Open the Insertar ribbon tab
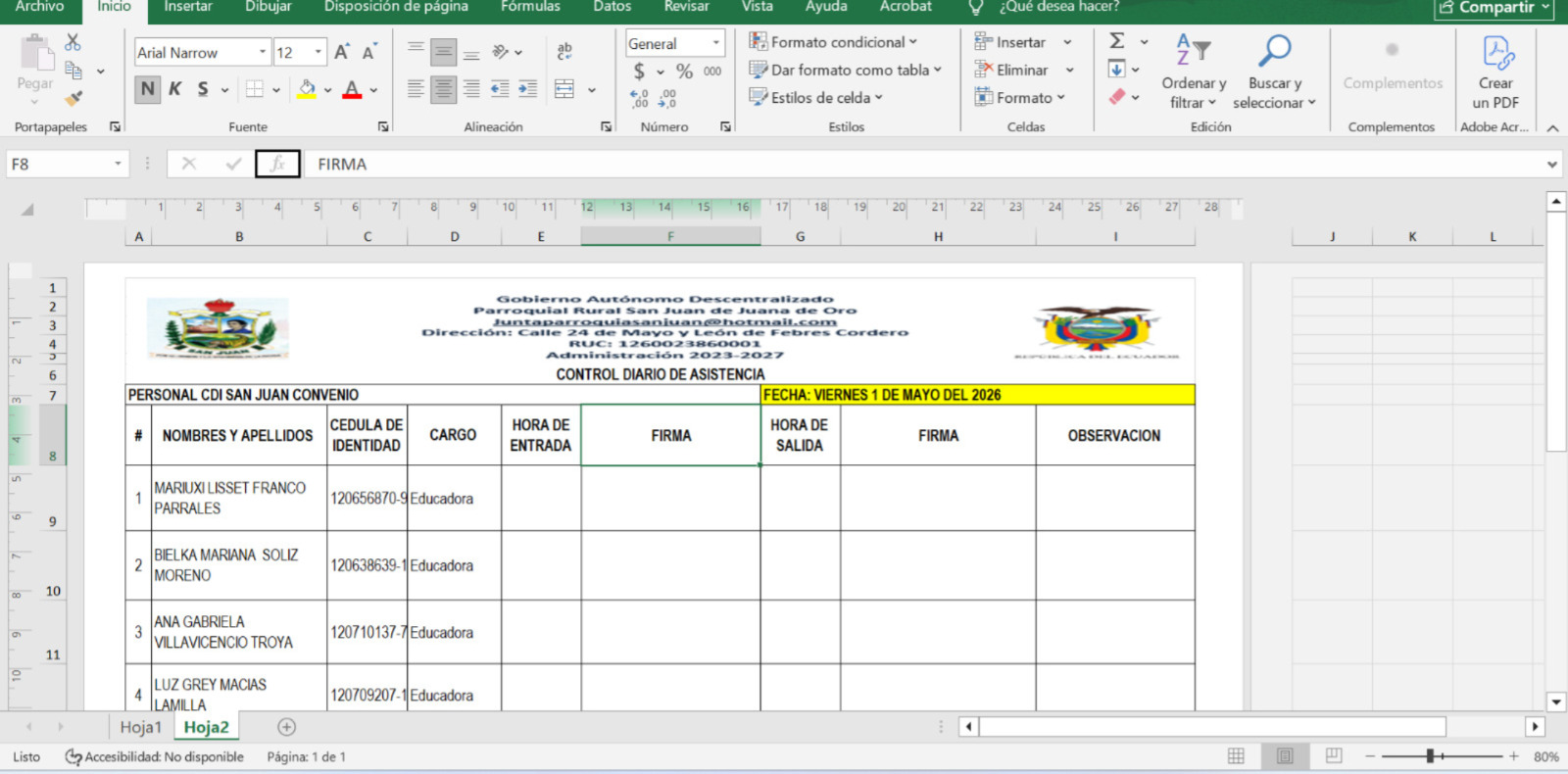 [187, 7]
